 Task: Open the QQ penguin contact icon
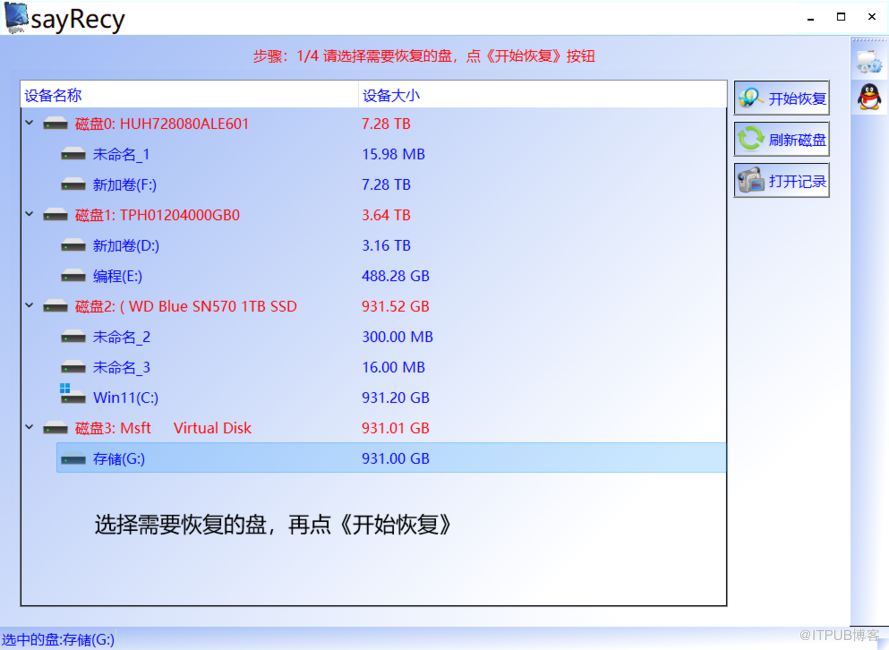coord(869,96)
